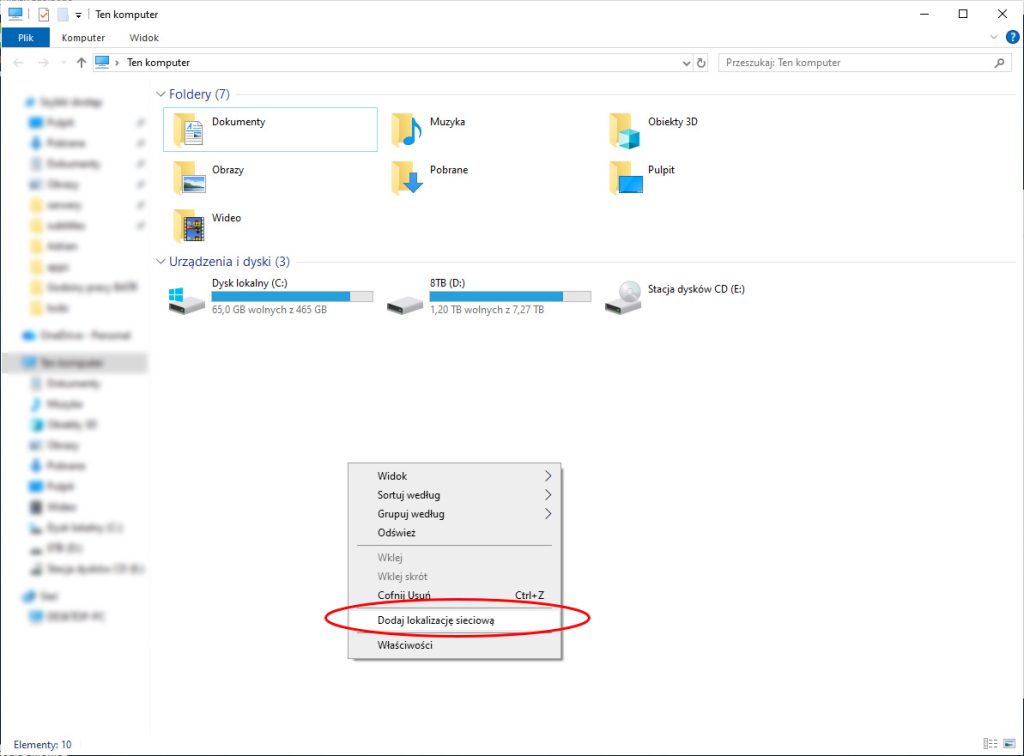Open address bar history dropdown

[686, 62]
